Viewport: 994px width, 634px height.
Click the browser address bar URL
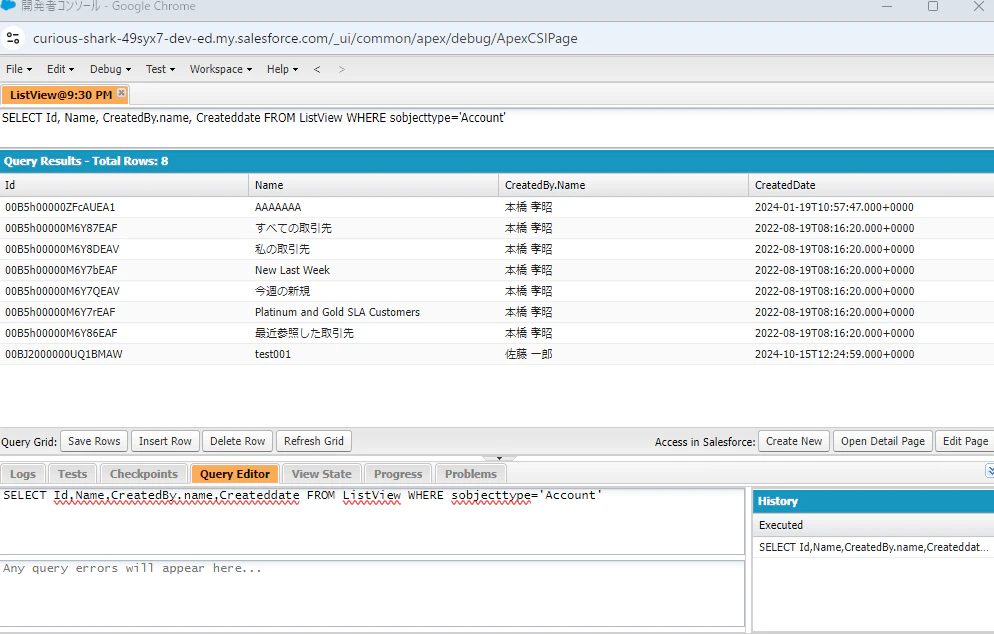[305, 38]
